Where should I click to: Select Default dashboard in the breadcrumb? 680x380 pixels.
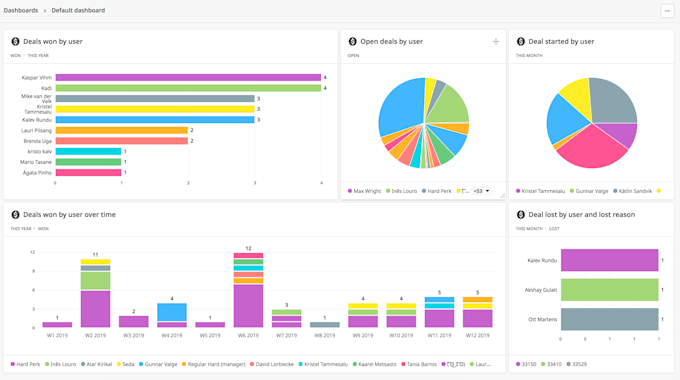(x=78, y=10)
